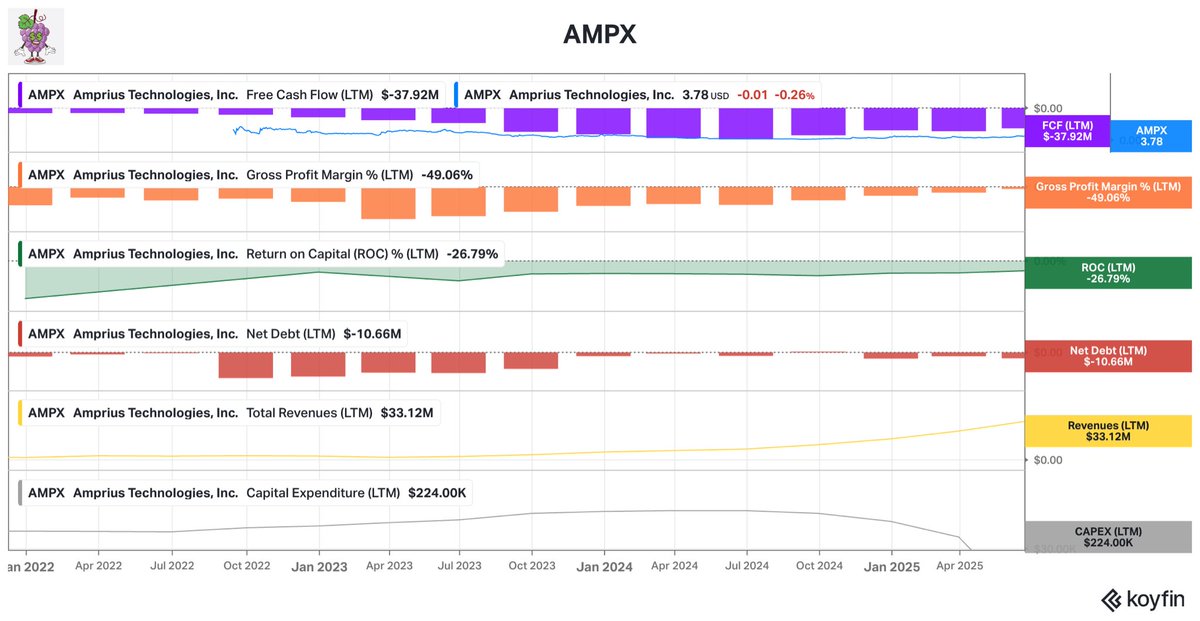Screen dimensions: 1200x621
Task: Click the Jan 2023 date on time axis
Action: click(x=319, y=566)
